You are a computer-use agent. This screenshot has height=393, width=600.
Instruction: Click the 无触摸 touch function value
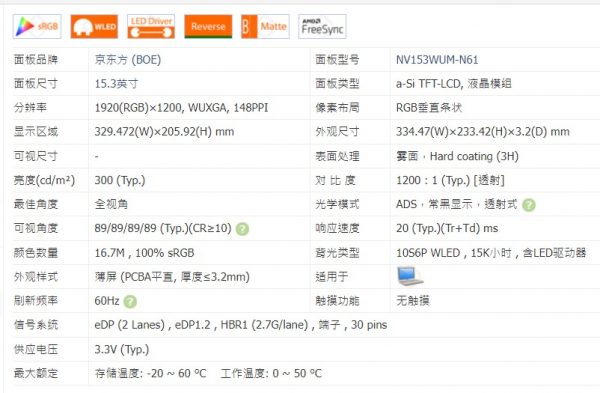point(412,301)
